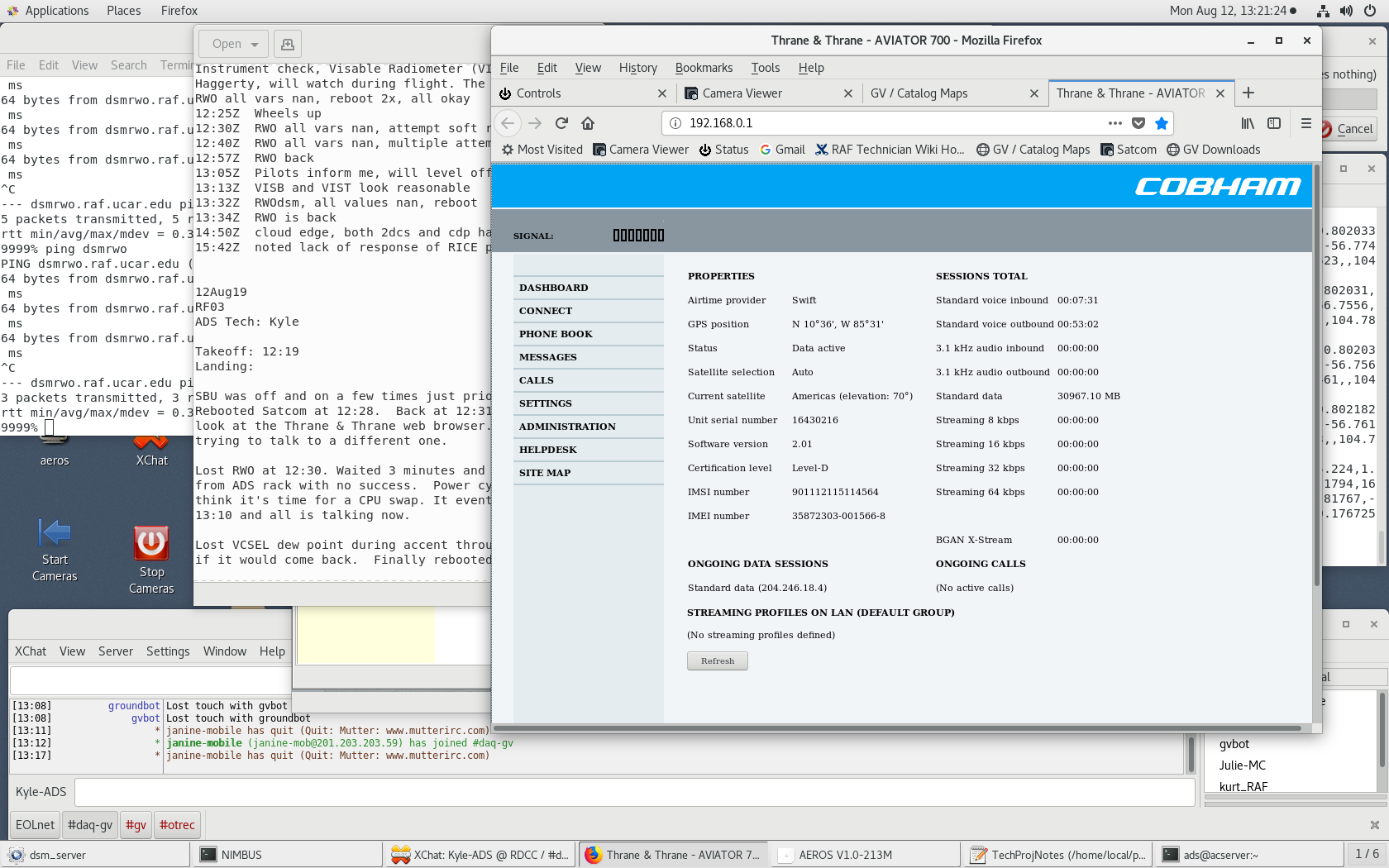Click the Firefox reload page icon
This screenshot has width=1389, height=868.
coord(561,123)
